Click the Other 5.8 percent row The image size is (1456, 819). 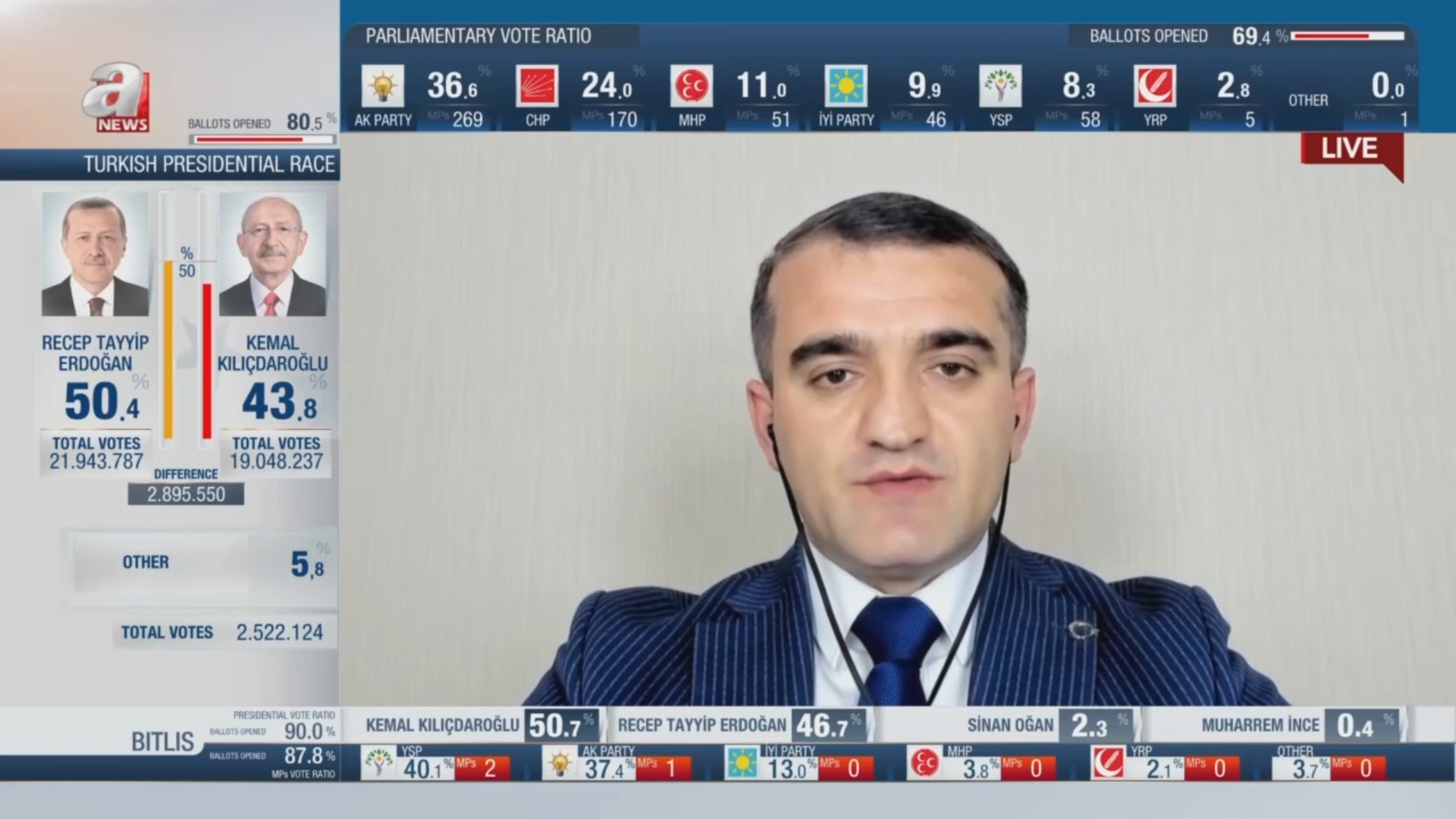coord(202,563)
